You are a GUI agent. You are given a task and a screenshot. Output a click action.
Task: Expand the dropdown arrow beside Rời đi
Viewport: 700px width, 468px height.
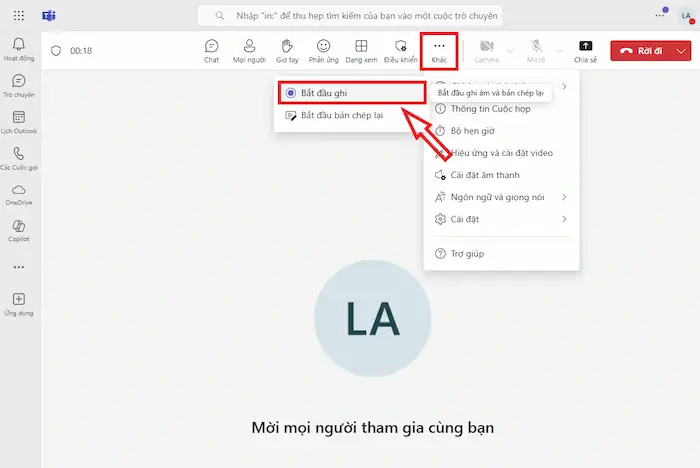681,50
